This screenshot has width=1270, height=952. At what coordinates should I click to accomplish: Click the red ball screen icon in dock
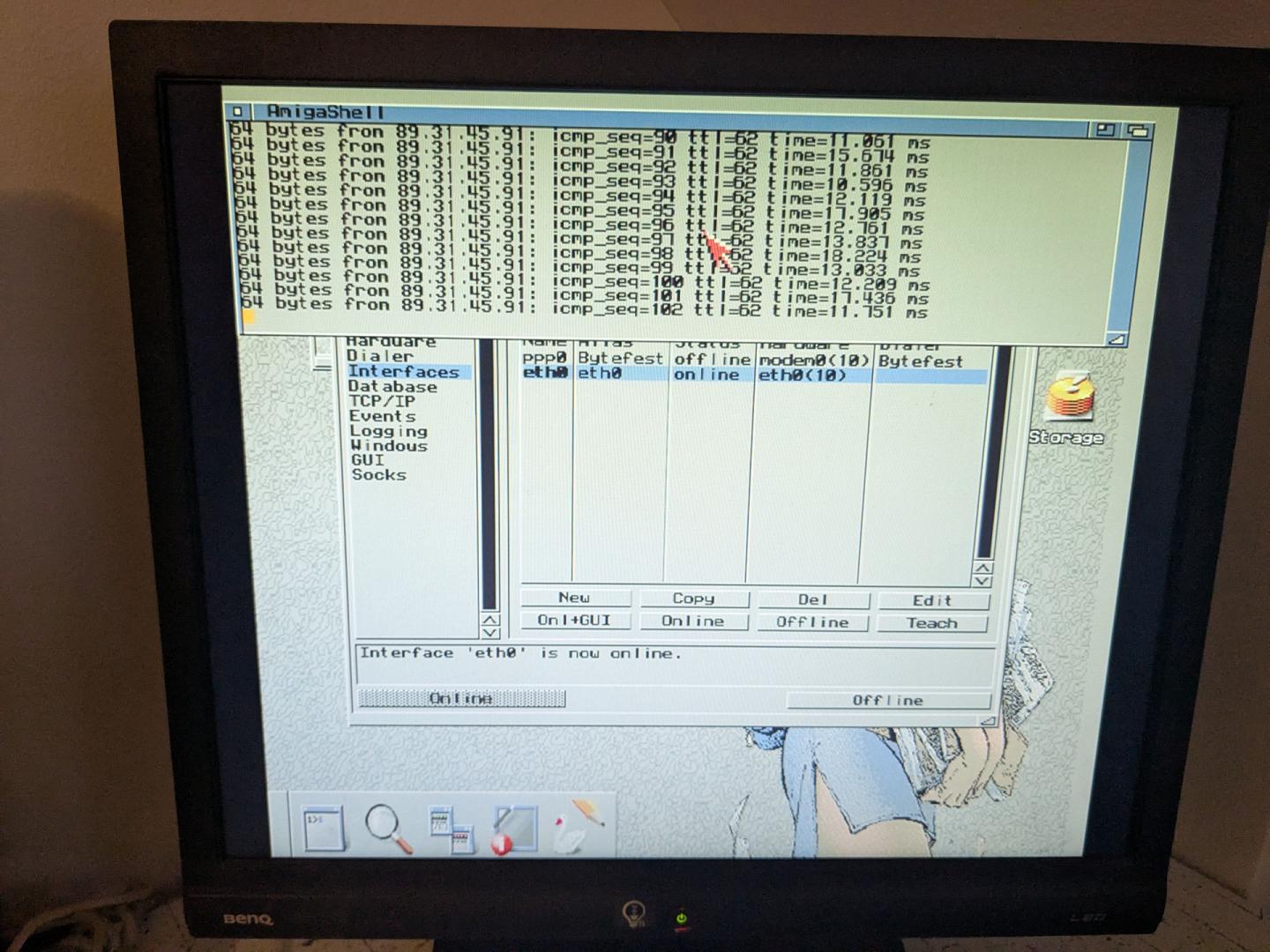(514, 830)
